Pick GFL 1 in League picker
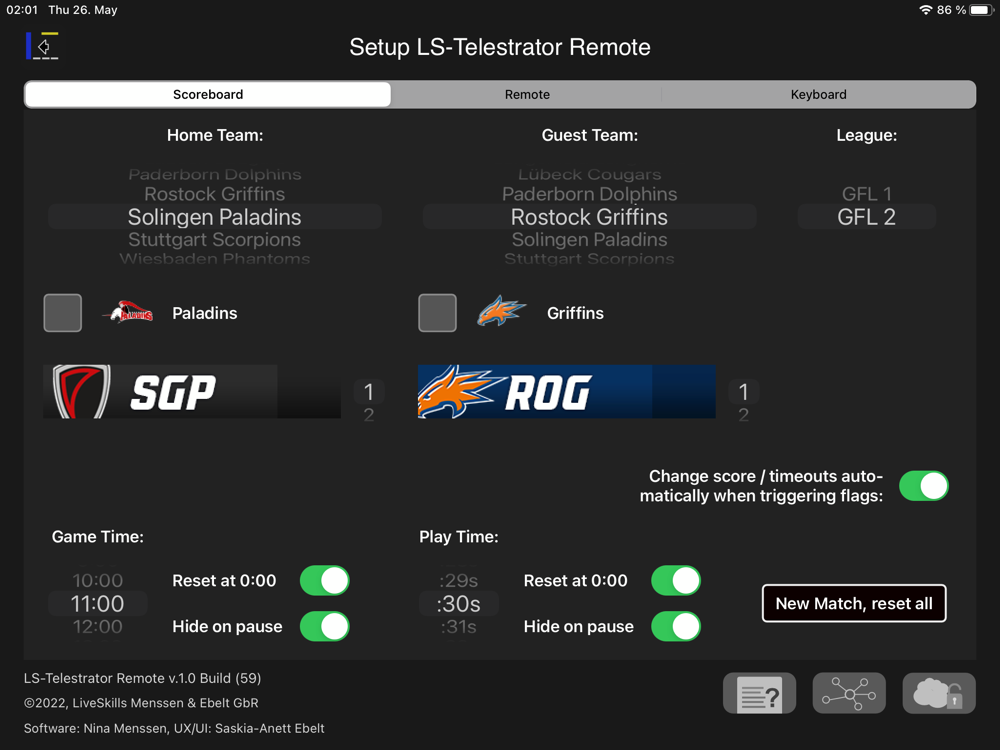The image size is (1000, 750). tap(866, 194)
